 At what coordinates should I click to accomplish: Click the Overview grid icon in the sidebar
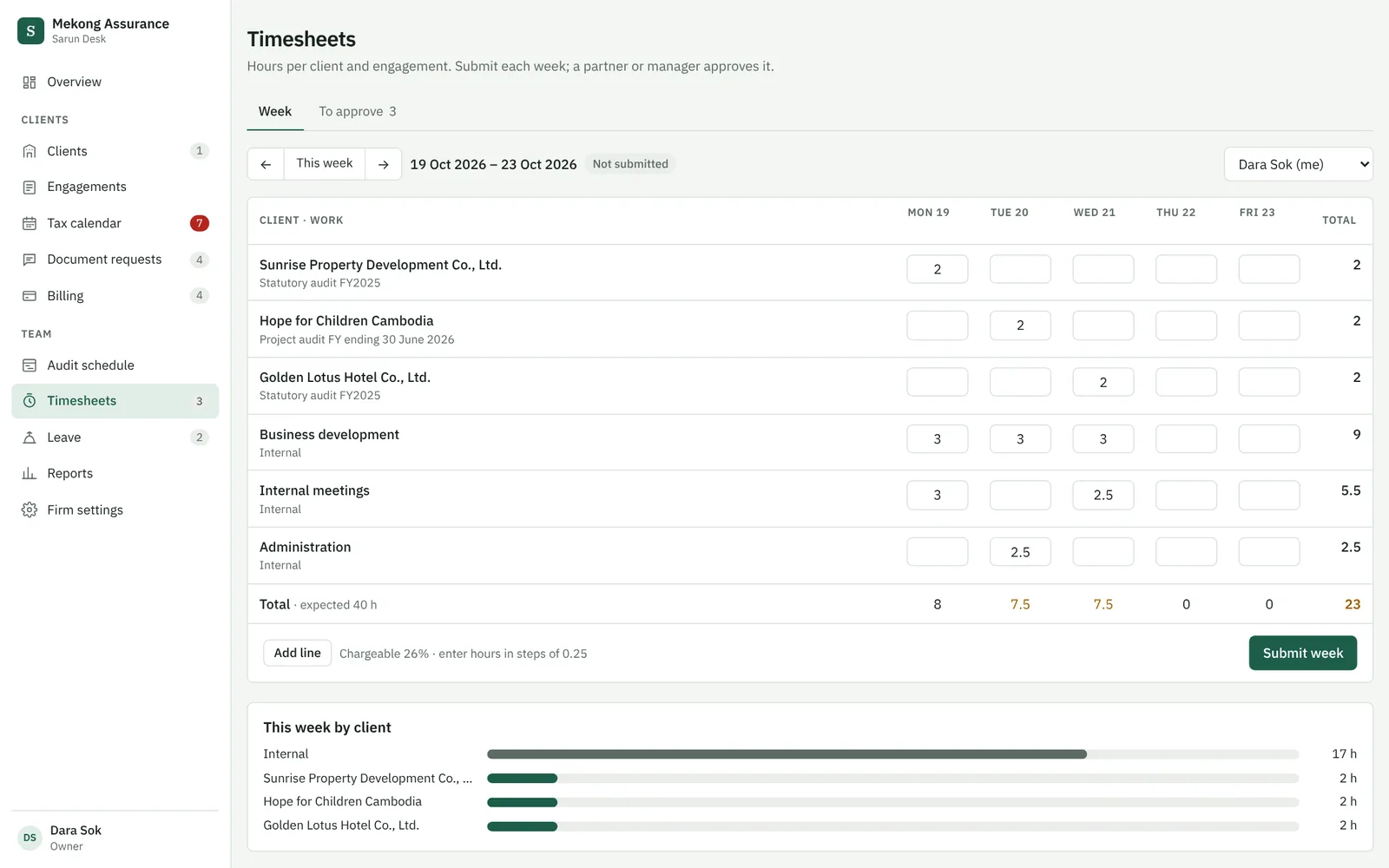point(30,82)
